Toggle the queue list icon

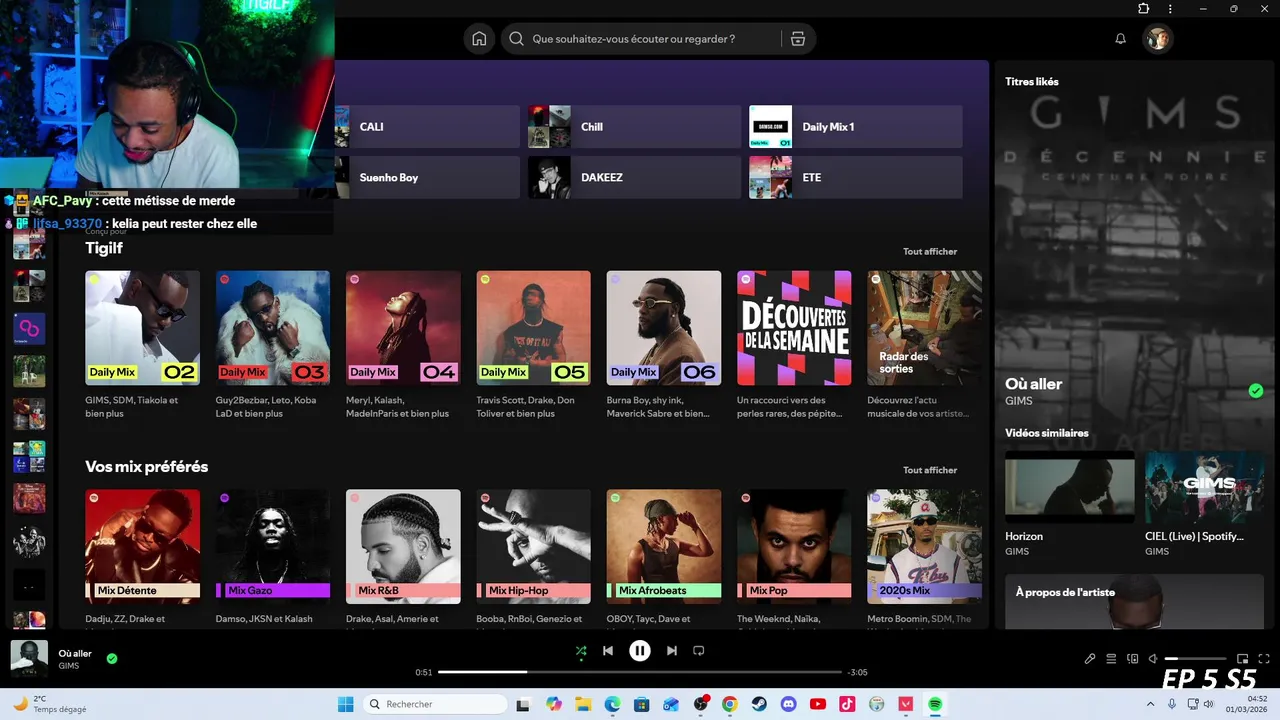pyautogui.click(x=1111, y=659)
